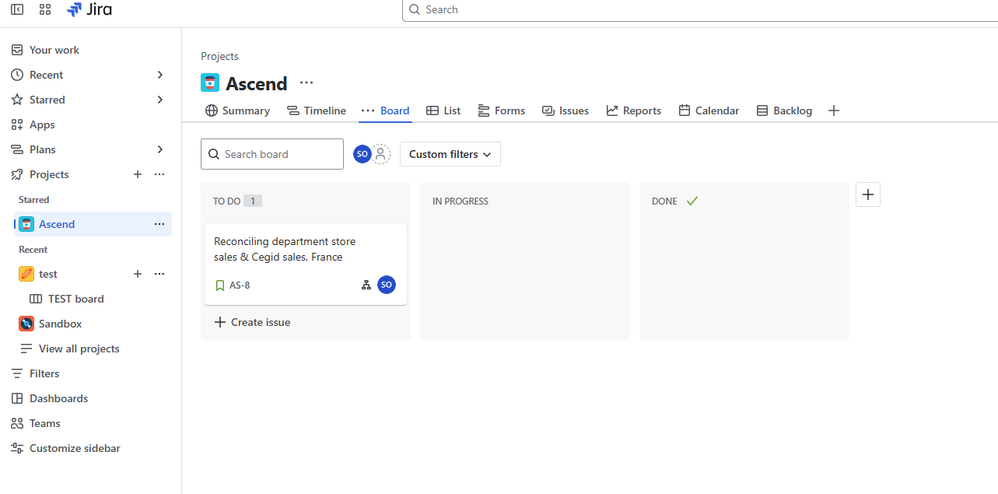This screenshot has height=494, width=998.
Task: Click the plus next to test project
Action: (x=137, y=274)
